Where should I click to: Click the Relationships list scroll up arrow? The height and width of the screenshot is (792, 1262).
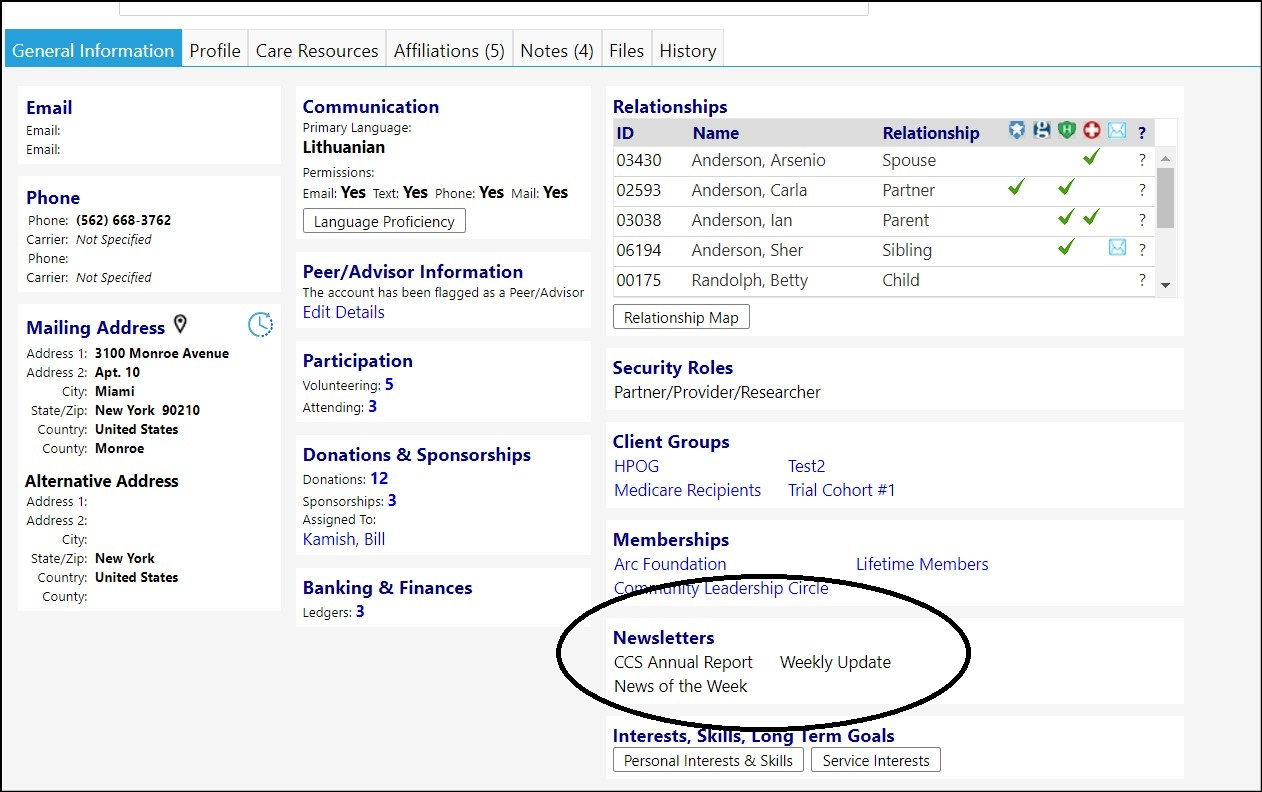point(1165,158)
